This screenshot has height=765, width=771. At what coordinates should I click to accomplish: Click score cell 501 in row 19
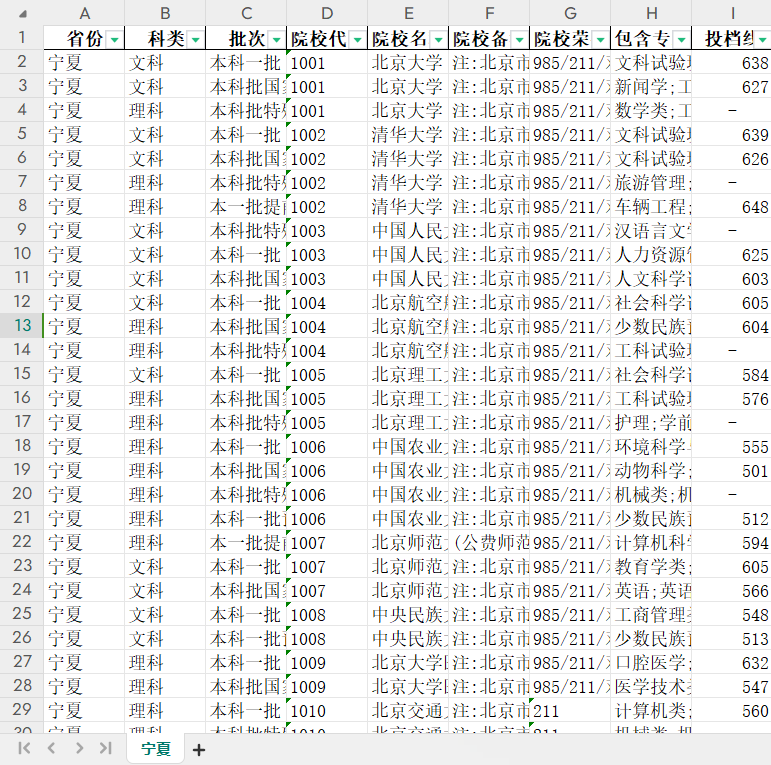731,471
